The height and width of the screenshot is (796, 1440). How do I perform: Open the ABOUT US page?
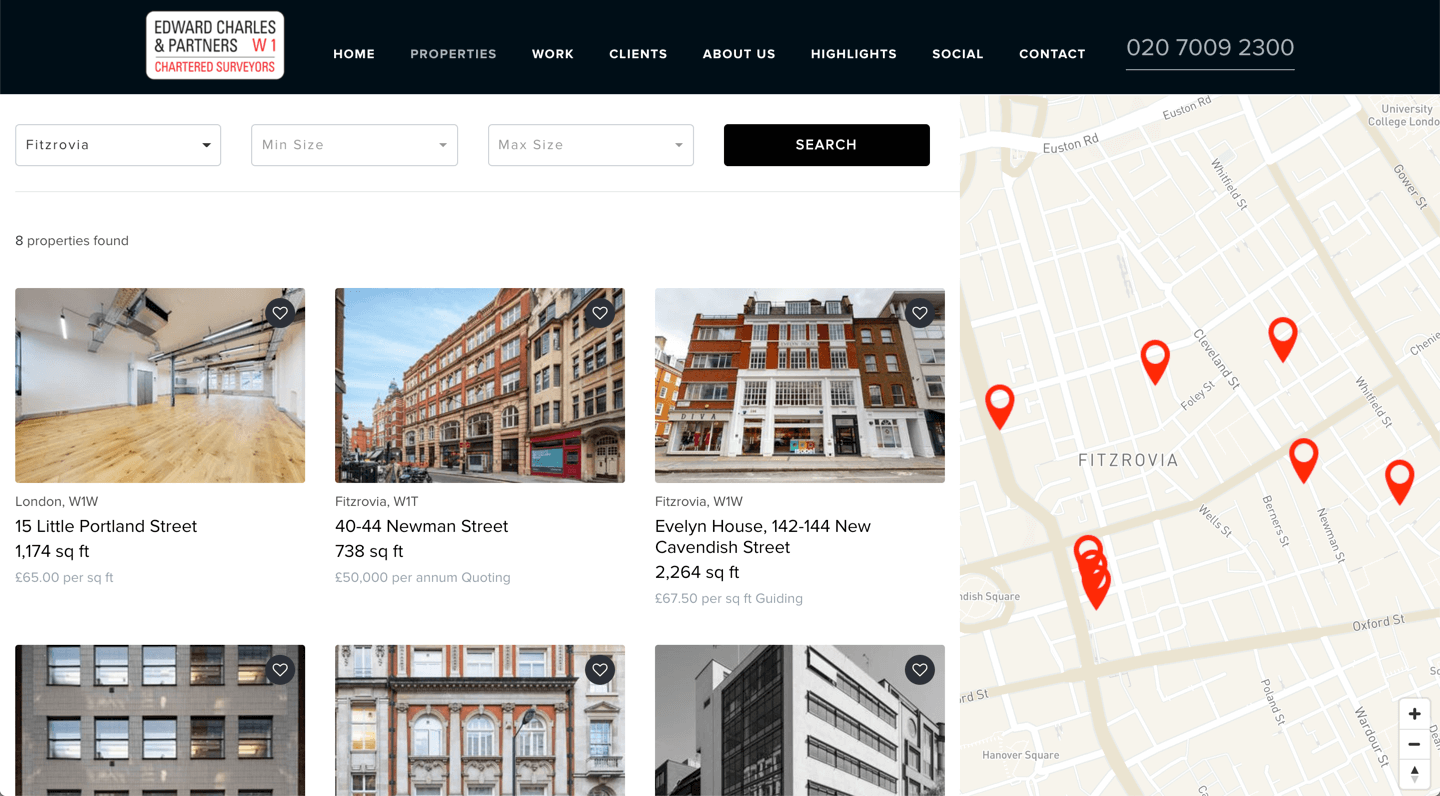[x=739, y=54]
